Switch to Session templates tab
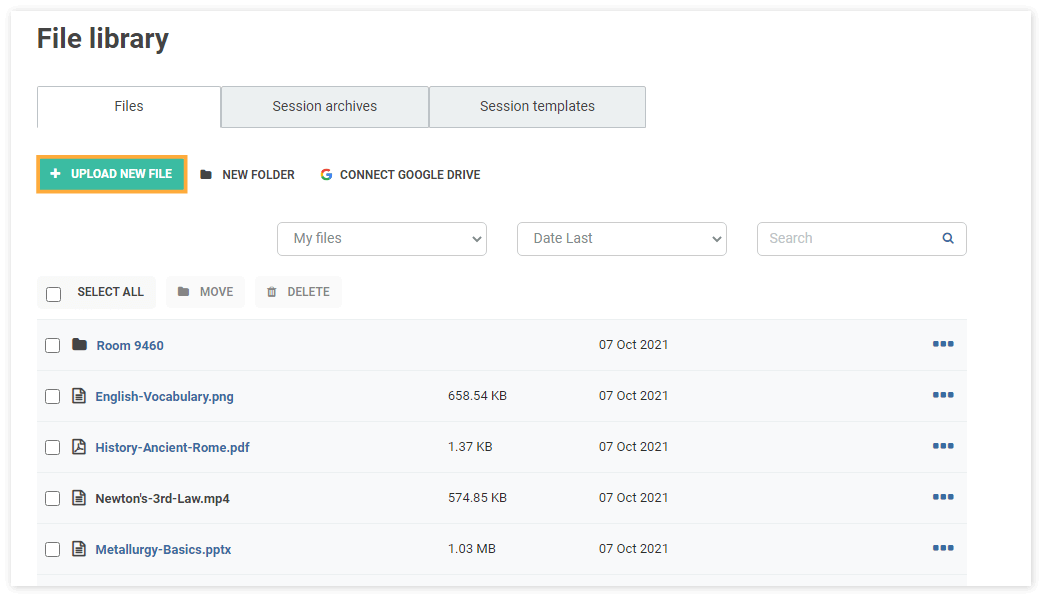This screenshot has width=1044, height=599. coord(537,106)
